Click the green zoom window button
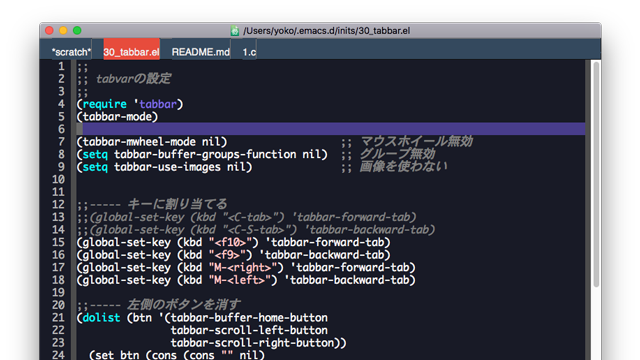This screenshot has width=640, height=360. point(77,31)
